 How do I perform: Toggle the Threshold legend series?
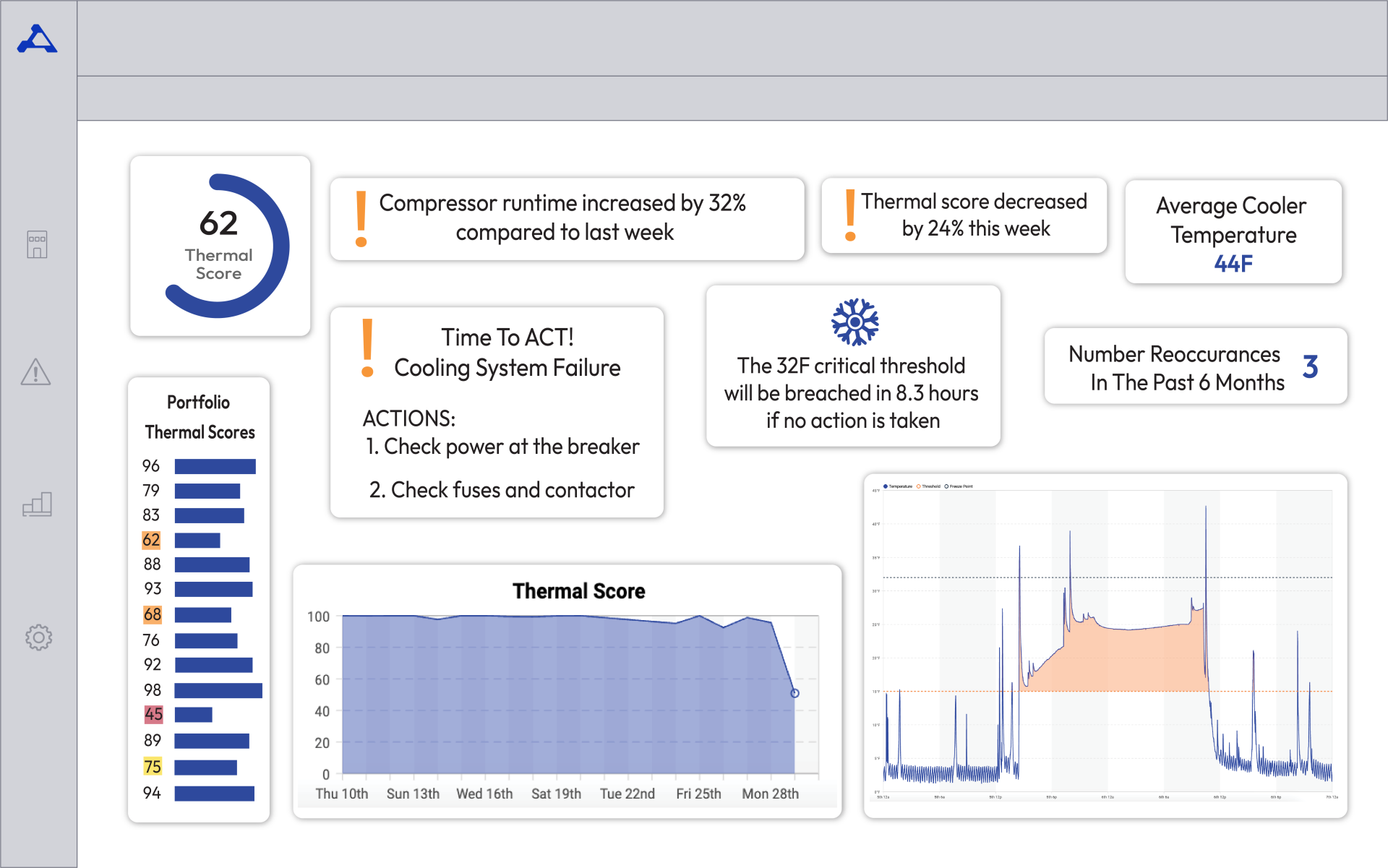pos(929,486)
